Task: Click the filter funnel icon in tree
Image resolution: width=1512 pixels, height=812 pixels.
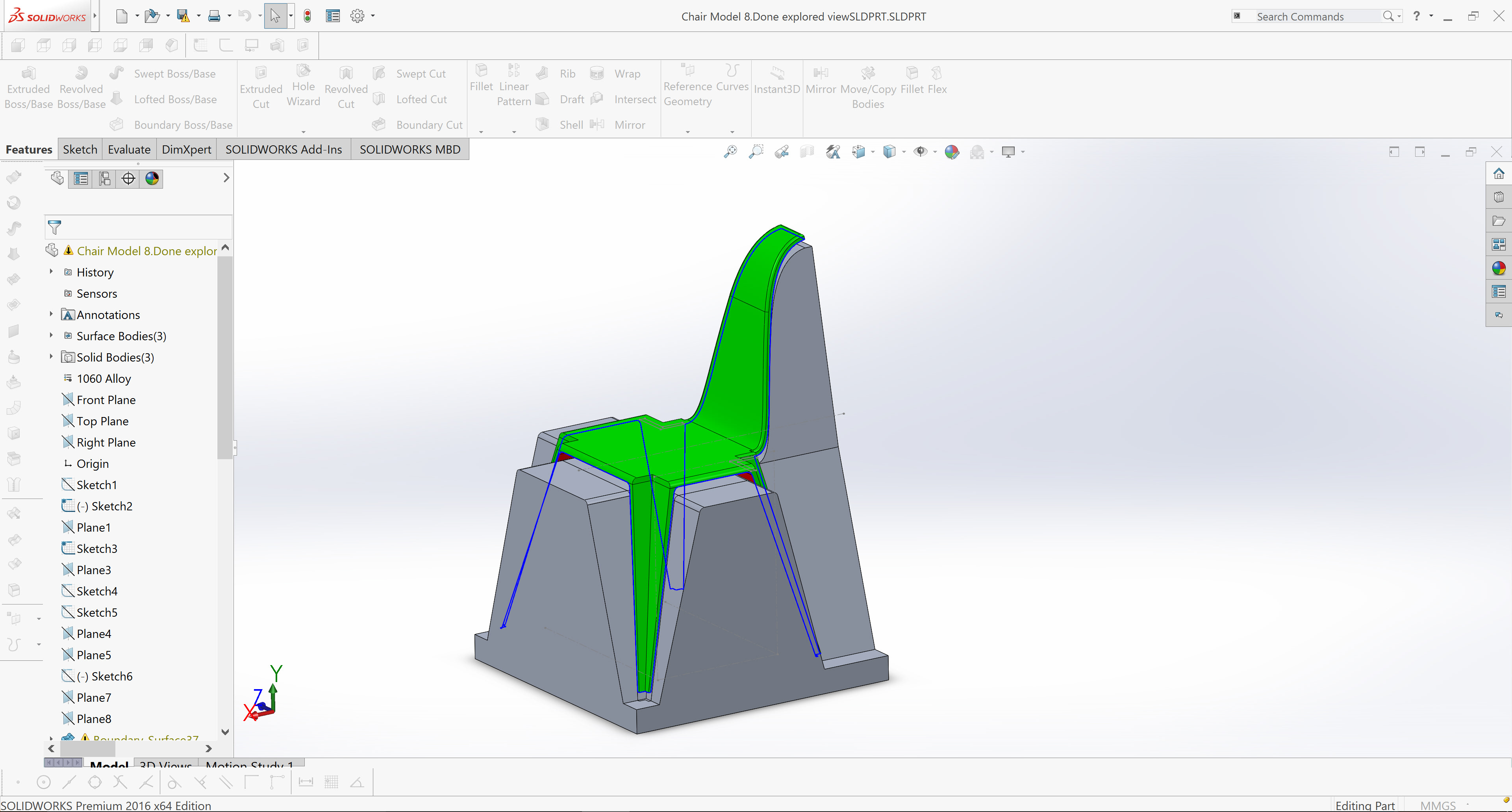Action: coord(55,227)
